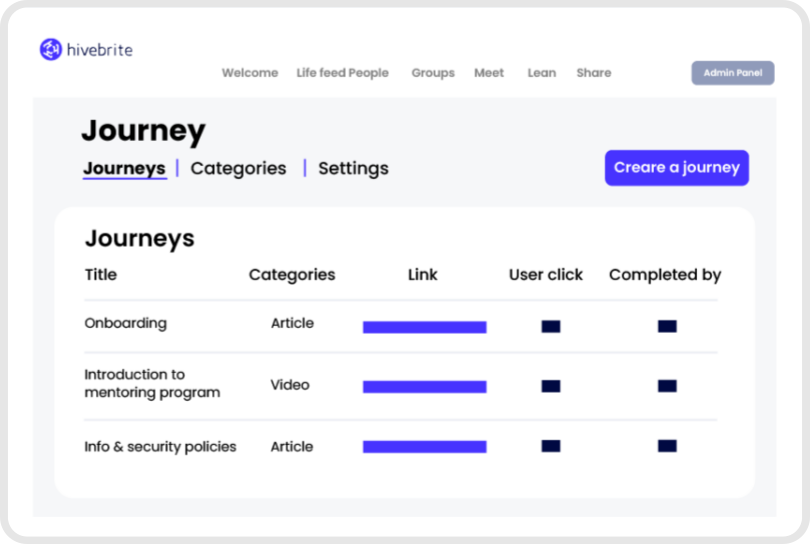Viewport: 810px width, 544px height.
Task: Switch to the Settings tab
Action: click(353, 169)
